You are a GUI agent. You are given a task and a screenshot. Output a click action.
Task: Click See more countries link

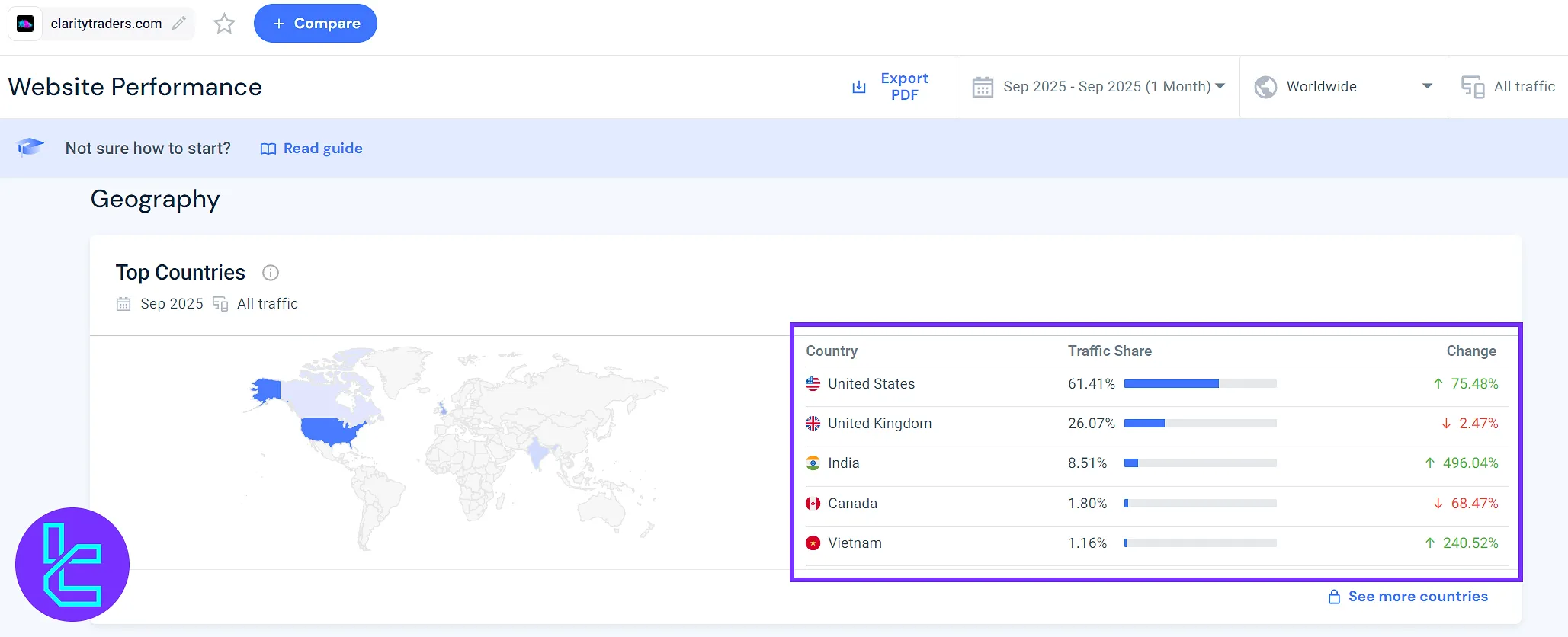1417,597
